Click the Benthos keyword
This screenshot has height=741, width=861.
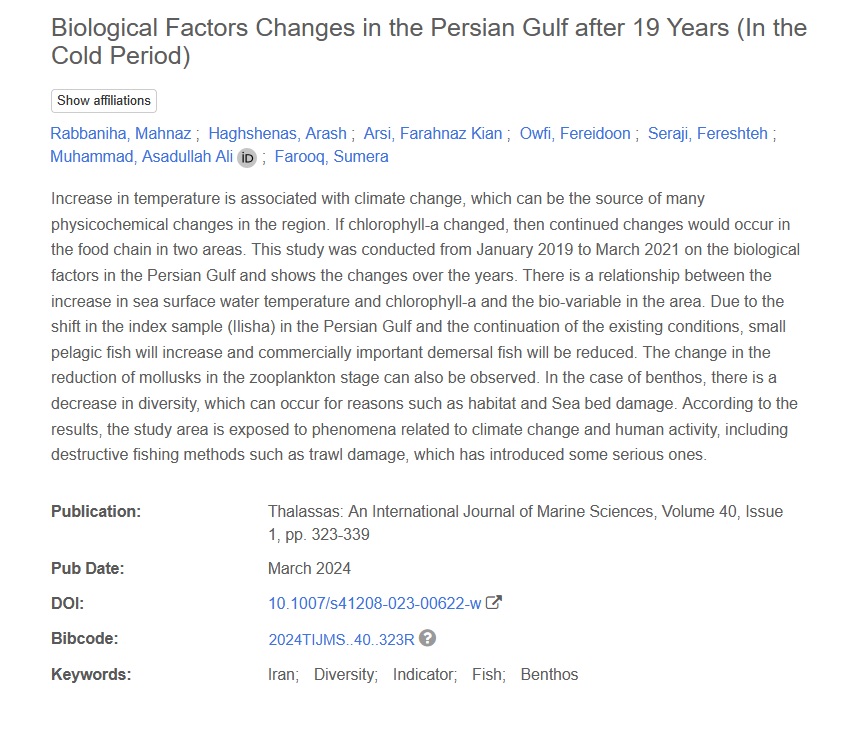549,674
